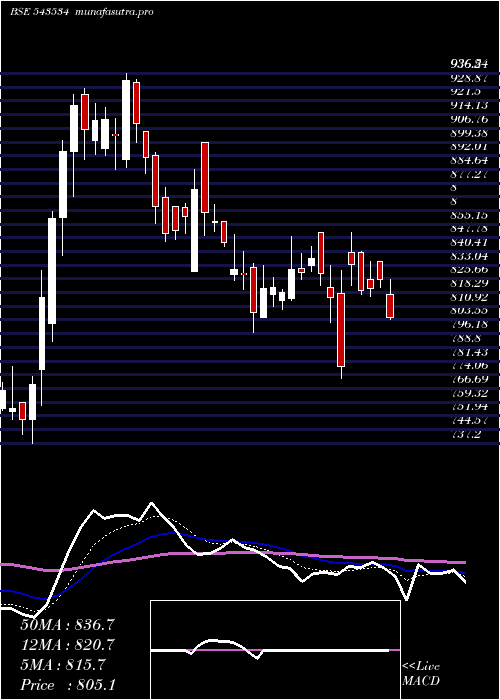Click the 759.32 price level
Image resolution: width=500 pixels, height=700 pixels.
point(468,393)
